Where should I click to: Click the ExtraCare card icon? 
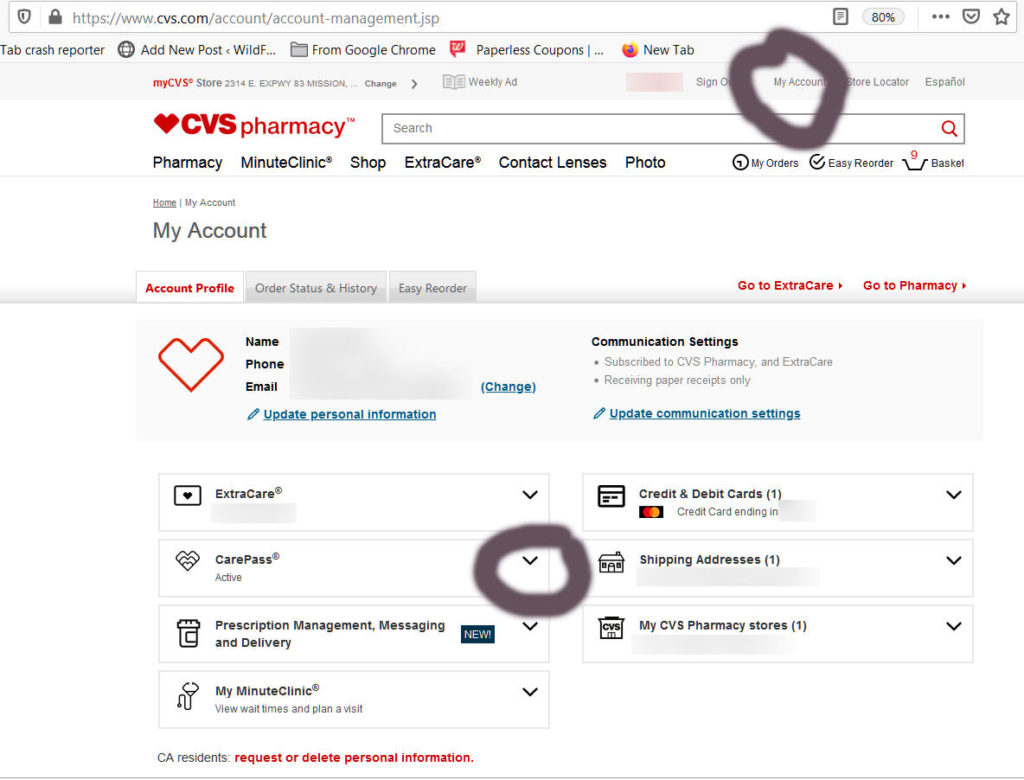pos(187,495)
